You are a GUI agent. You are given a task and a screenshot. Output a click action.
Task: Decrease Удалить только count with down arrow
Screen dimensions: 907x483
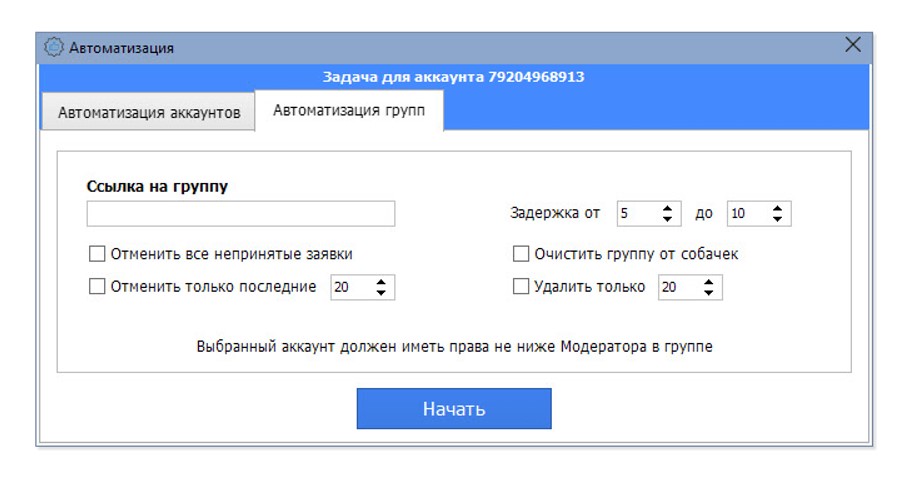(708, 293)
